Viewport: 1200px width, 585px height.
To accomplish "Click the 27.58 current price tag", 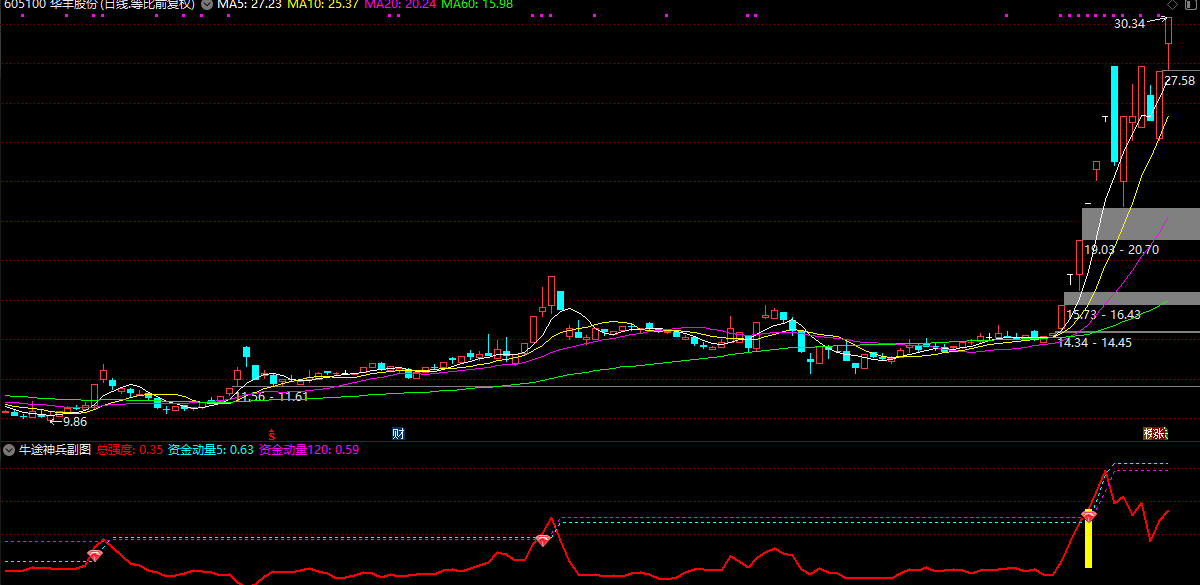I will pos(1180,80).
